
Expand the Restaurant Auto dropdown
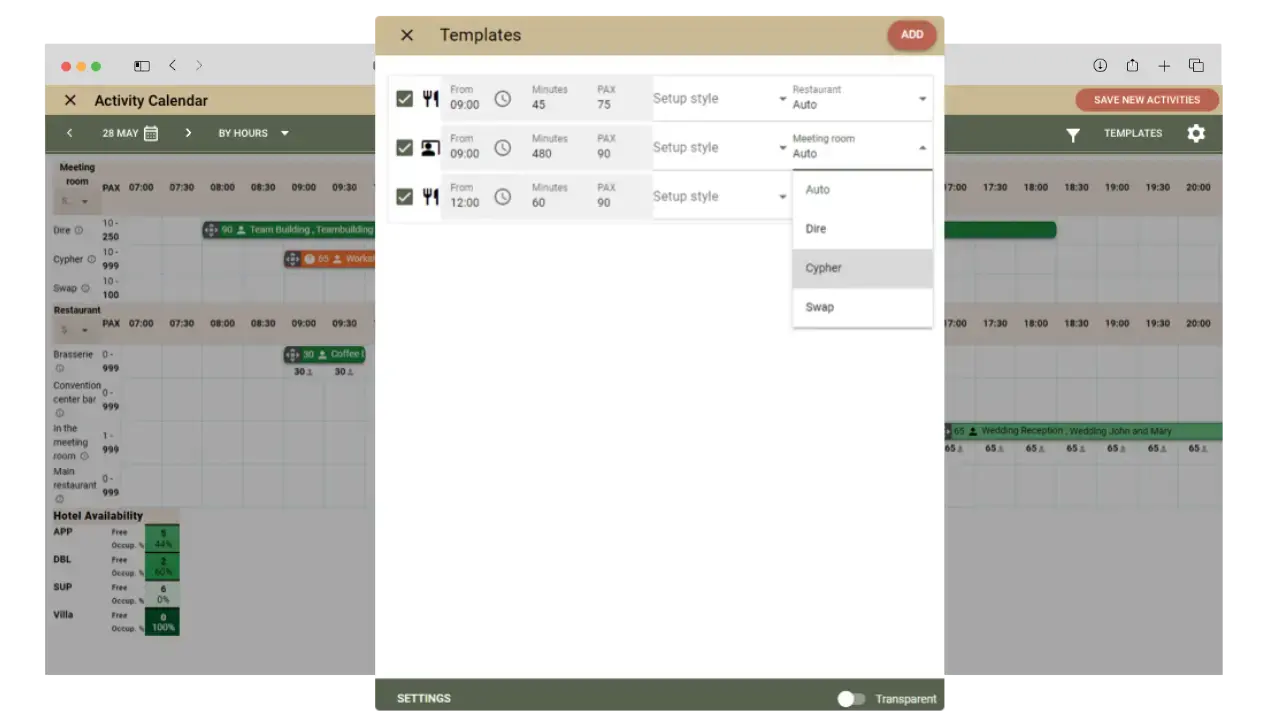click(x=860, y=99)
